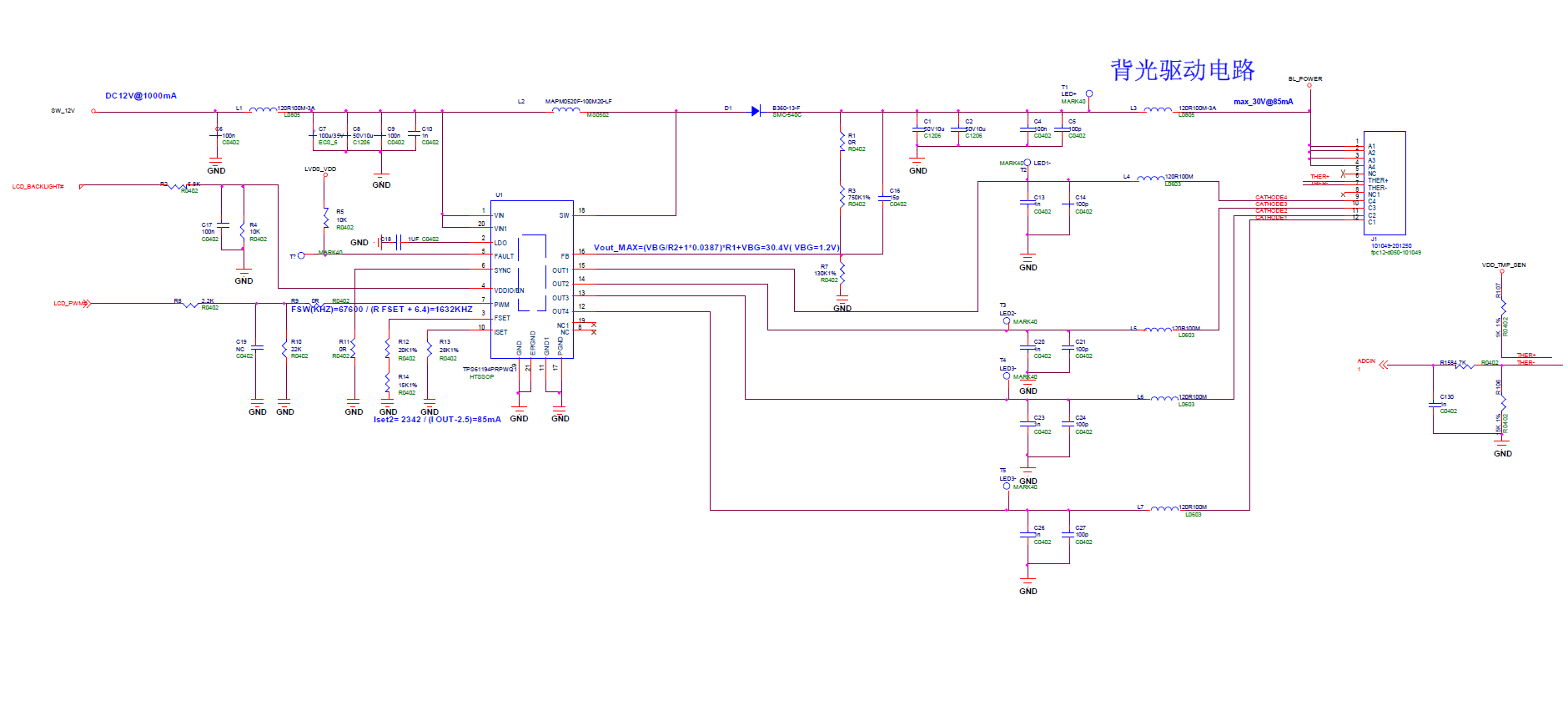This screenshot has height=721, width=1568.
Task: Click the R10 resistor symbol
Action: click(284, 350)
